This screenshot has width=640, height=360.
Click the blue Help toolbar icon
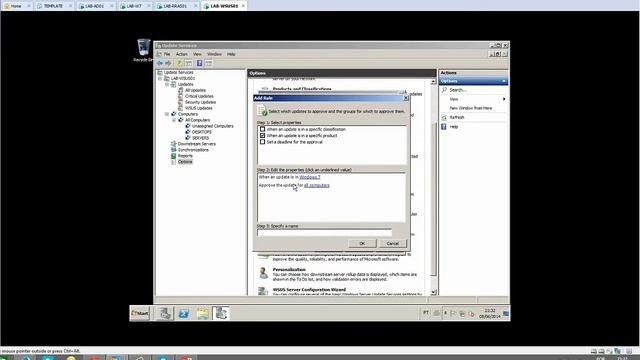[x=199, y=63]
